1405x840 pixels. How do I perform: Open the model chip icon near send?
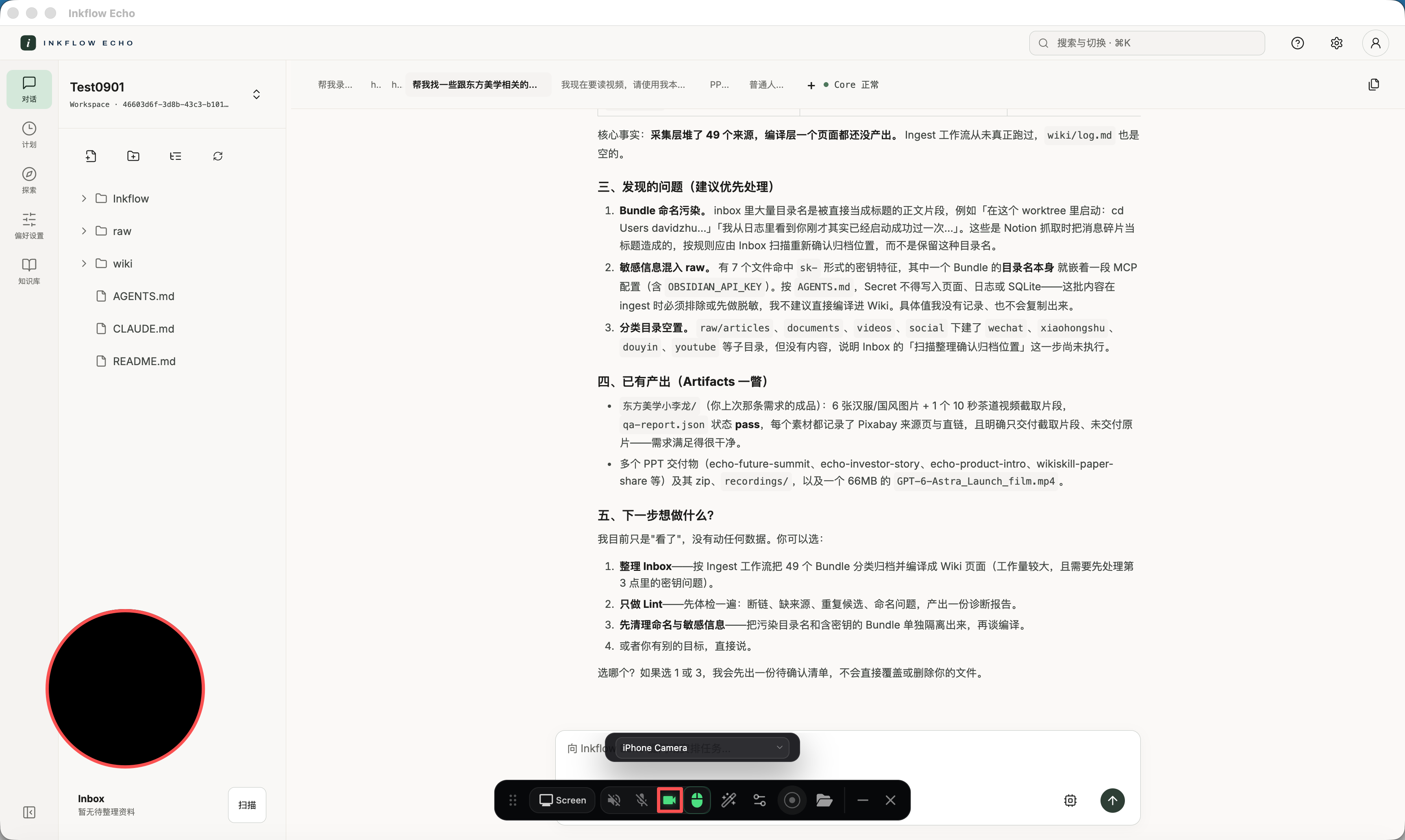(1070, 801)
